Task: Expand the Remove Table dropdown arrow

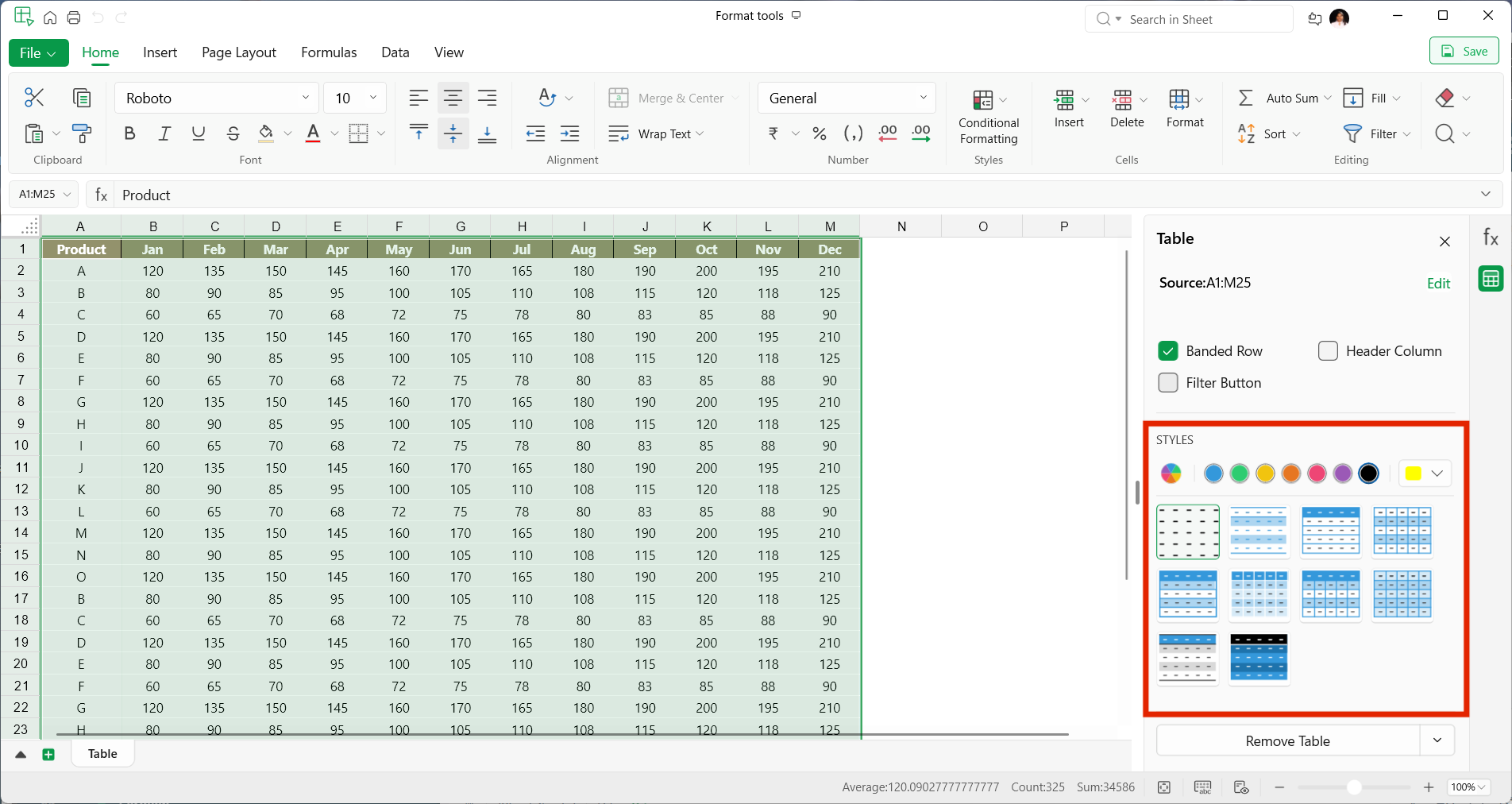Action: pyautogui.click(x=1437, y=740)
